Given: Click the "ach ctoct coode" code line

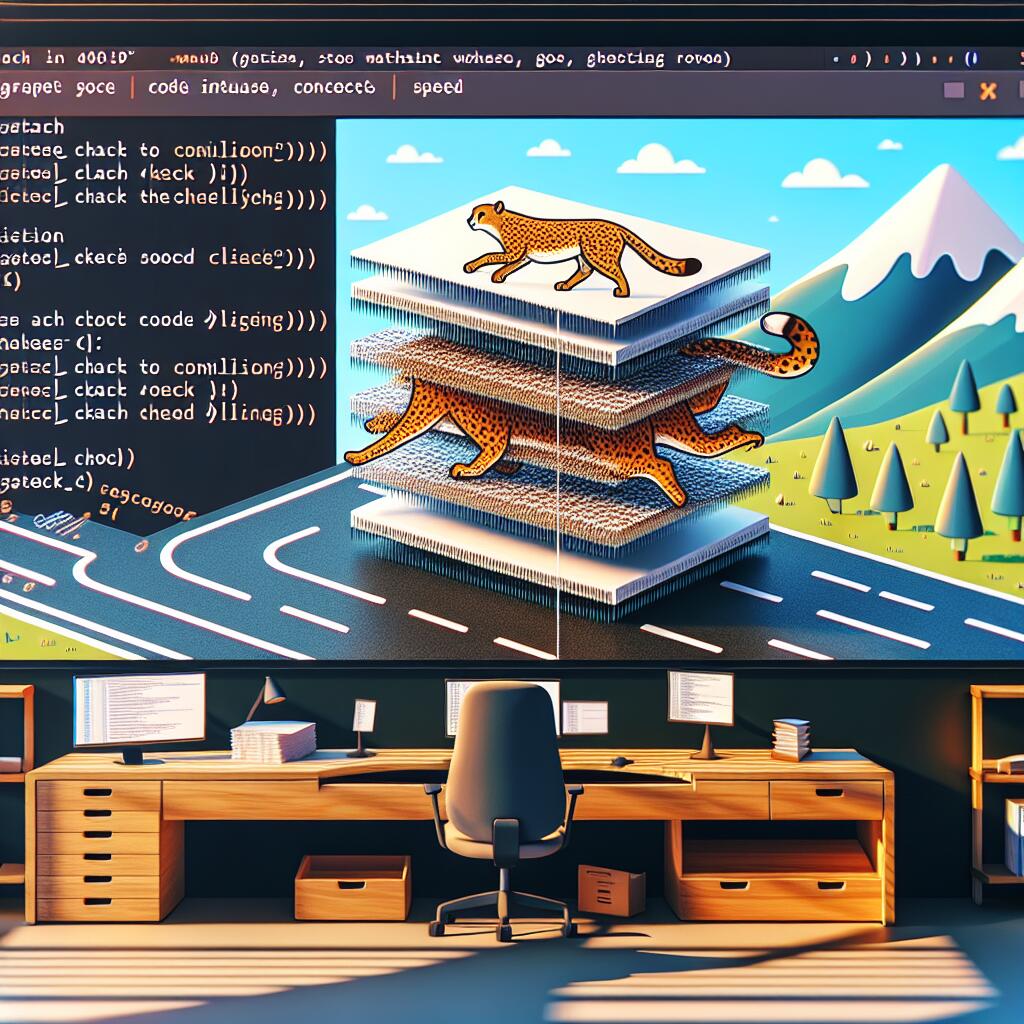Looking at the screenshot, I should 165,321.
